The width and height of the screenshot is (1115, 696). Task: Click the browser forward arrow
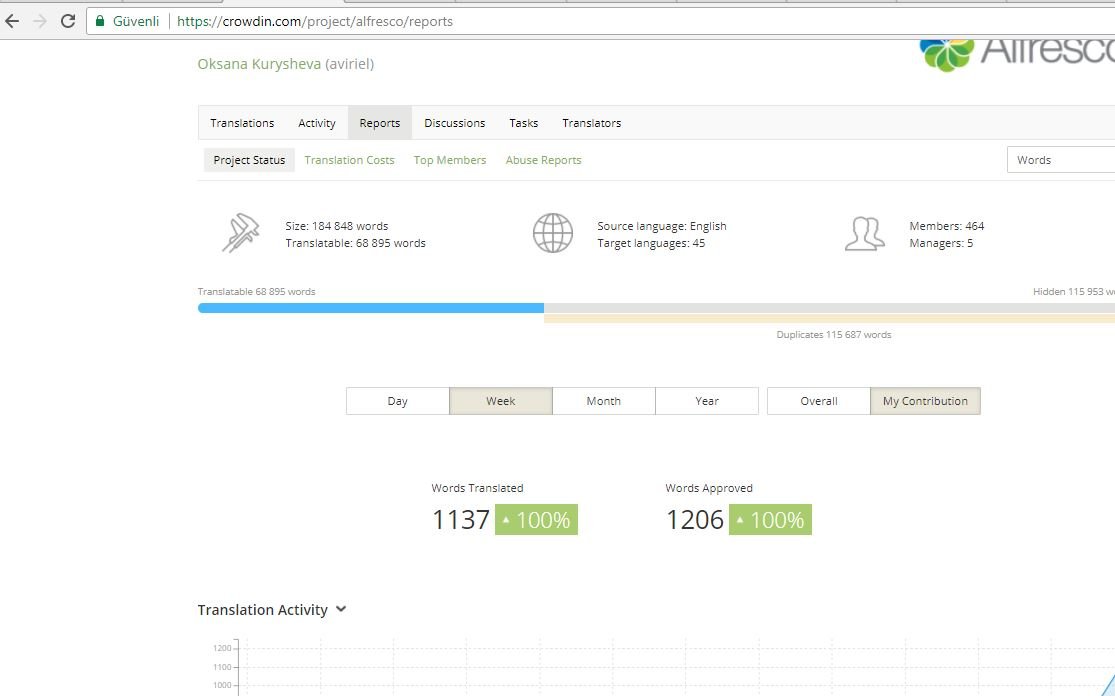[40, 21]
